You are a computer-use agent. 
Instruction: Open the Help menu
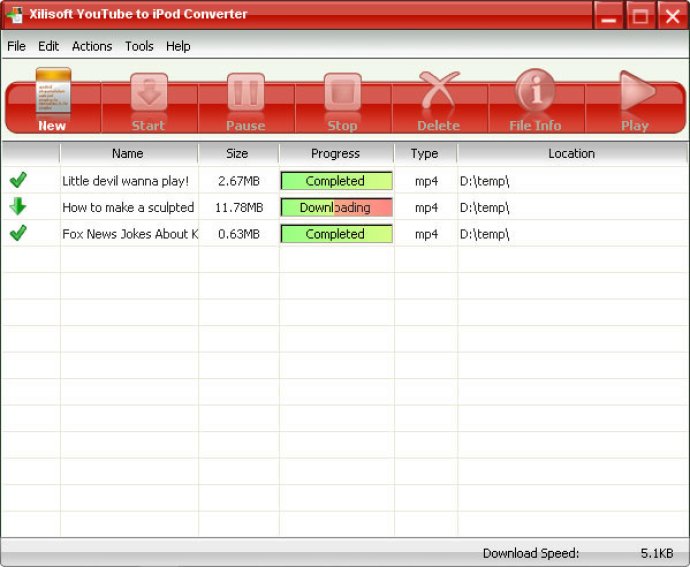(x=178, y=46)
